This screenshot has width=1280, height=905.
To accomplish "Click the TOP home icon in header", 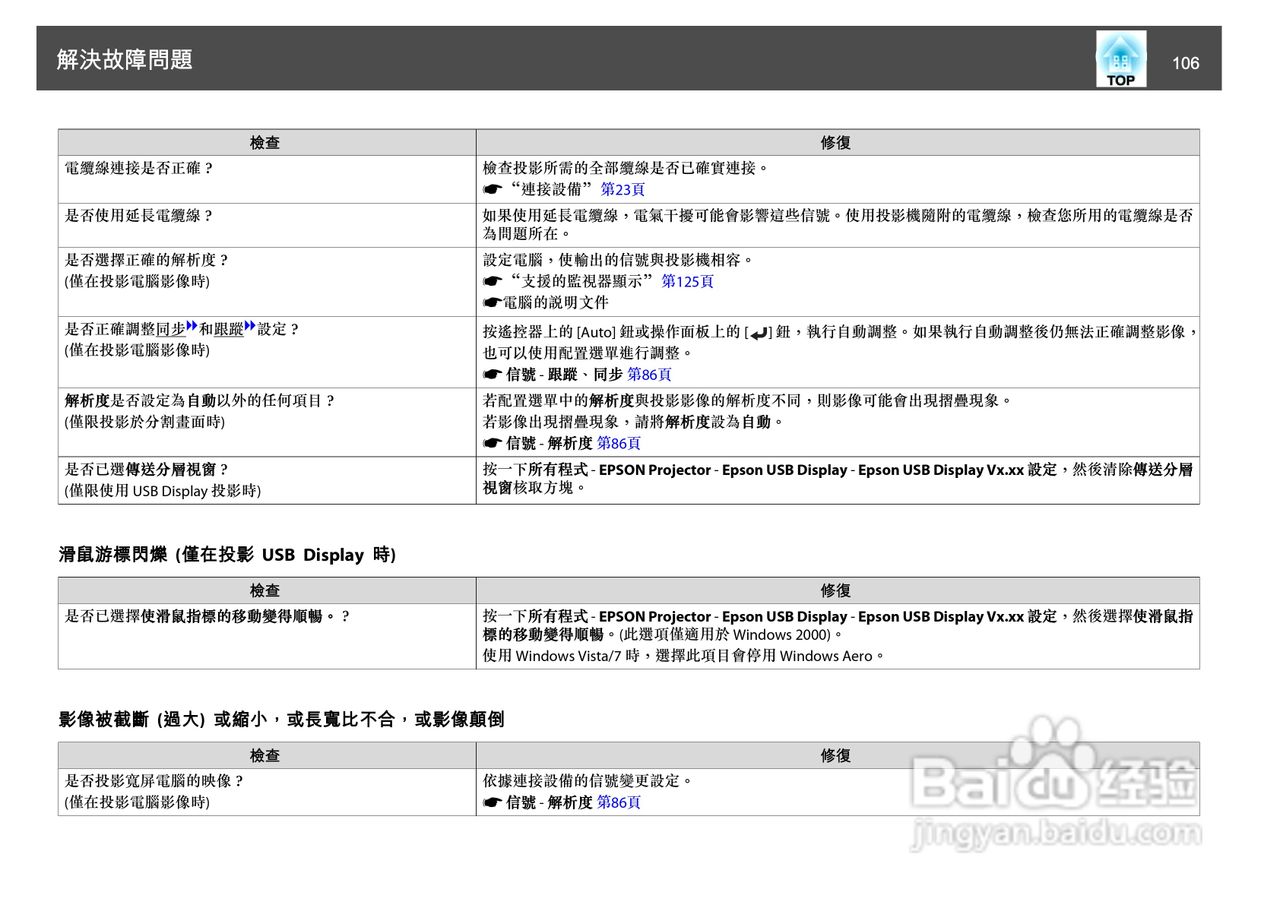I will 1121,59.
